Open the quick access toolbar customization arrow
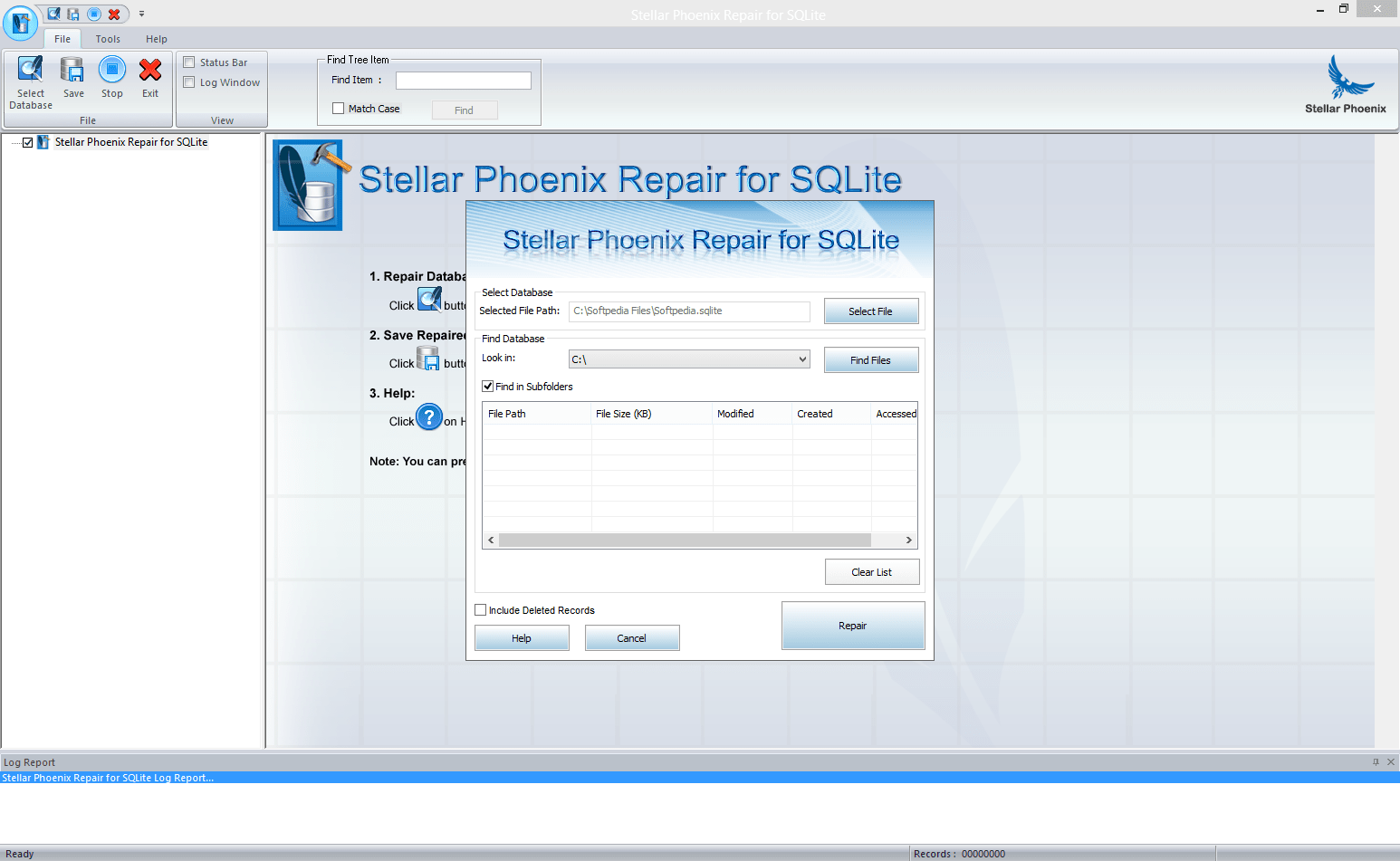 click(x=141, y=14)
